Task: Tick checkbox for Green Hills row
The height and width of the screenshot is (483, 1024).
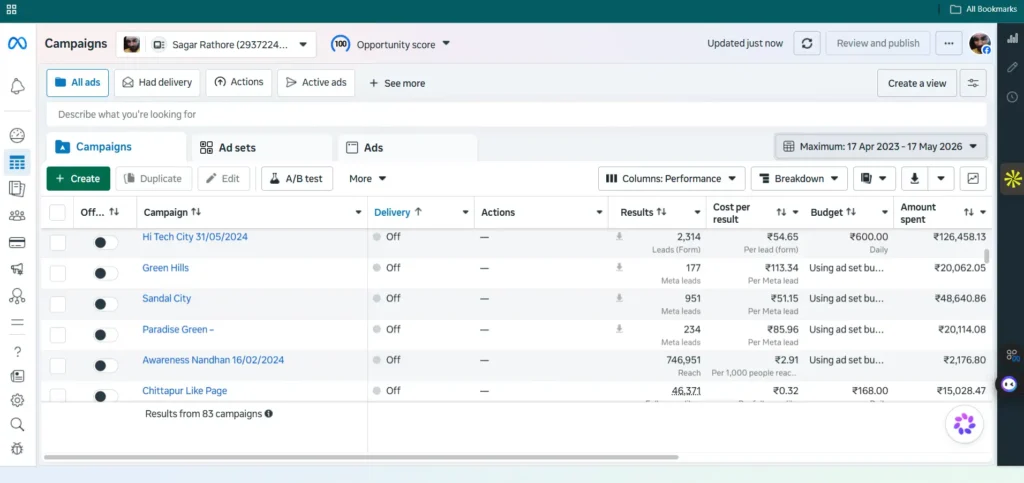Action: [x=57, y=273]
